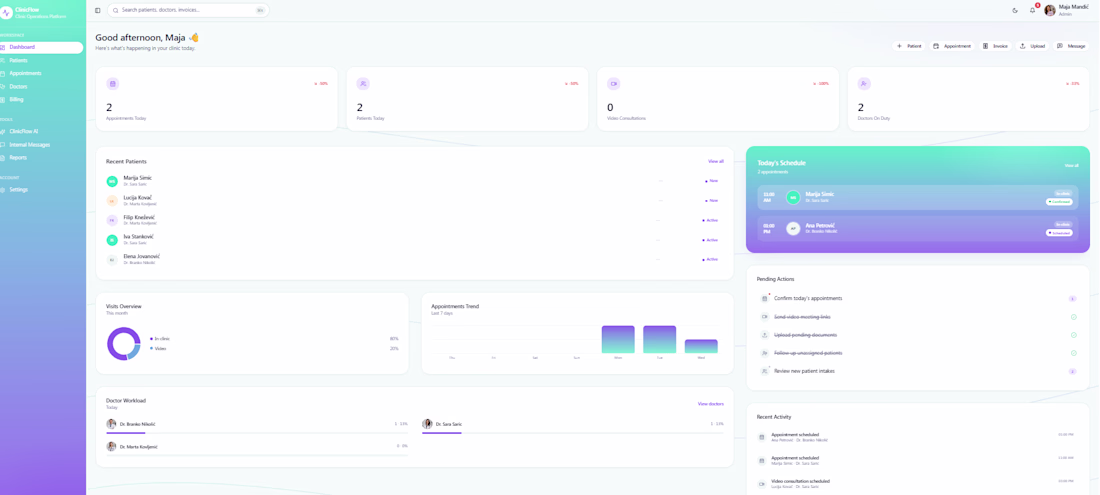
Task: Select Elena Jovanović avatar in Recent Patients
Action: tap(112, 259)
